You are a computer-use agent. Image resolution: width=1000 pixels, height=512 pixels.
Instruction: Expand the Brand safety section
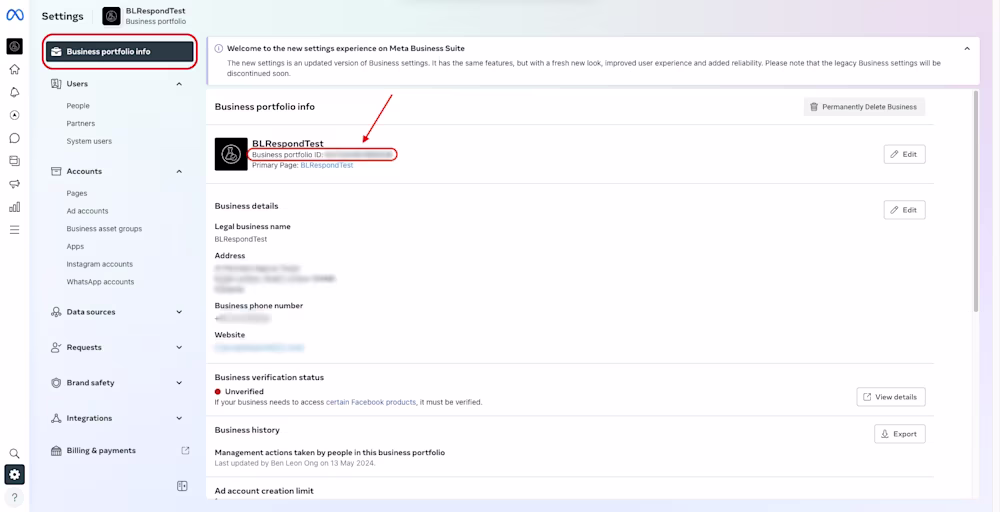pyautogui.click(x=179, y=383)
